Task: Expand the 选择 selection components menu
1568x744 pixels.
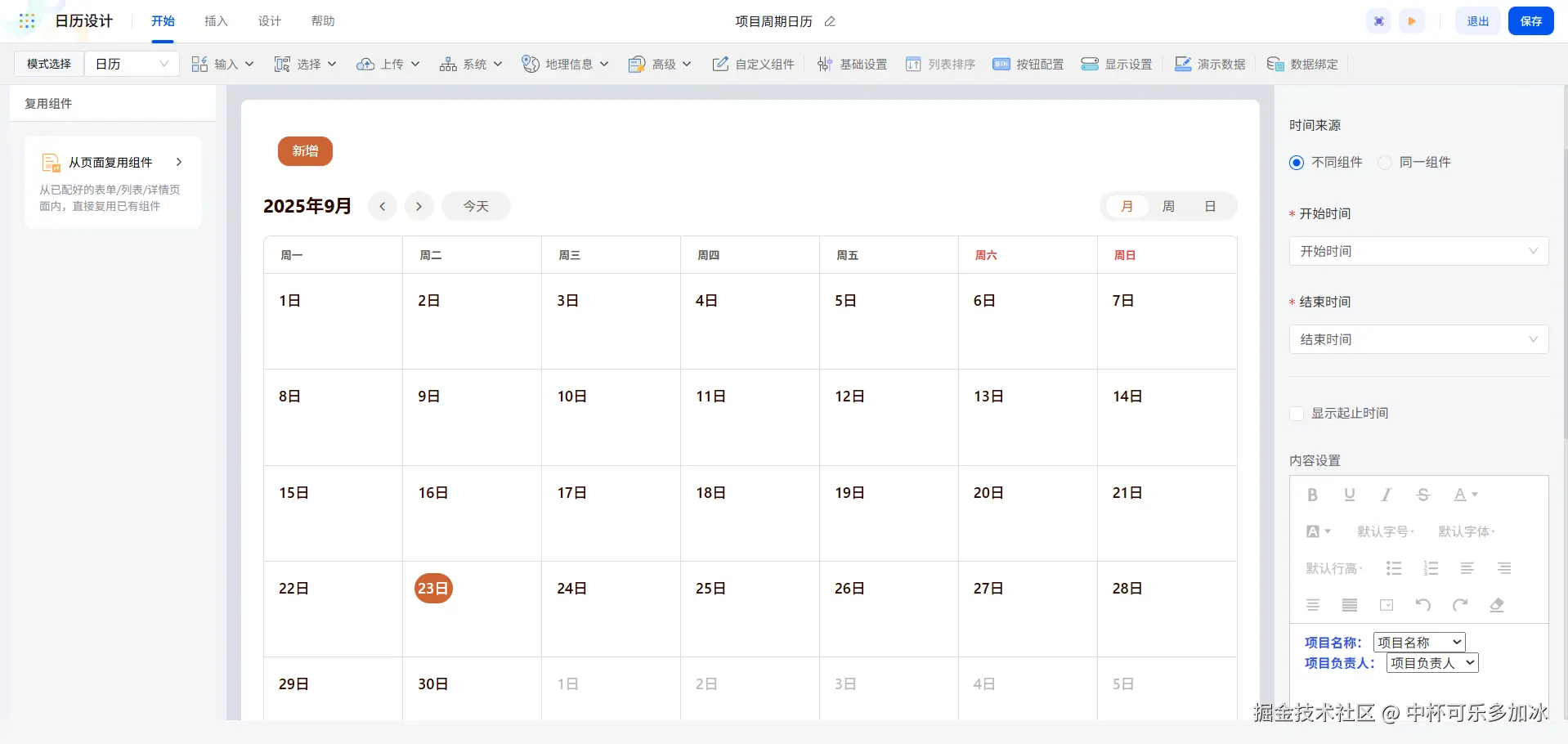Action: coord(305,64)
